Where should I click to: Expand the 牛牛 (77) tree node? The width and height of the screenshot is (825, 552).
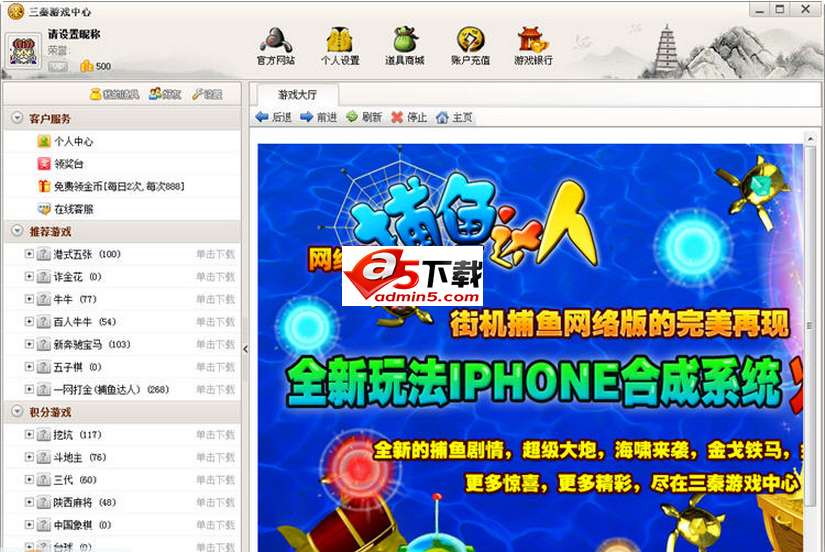pyautogui.click(x=29, y=299)
